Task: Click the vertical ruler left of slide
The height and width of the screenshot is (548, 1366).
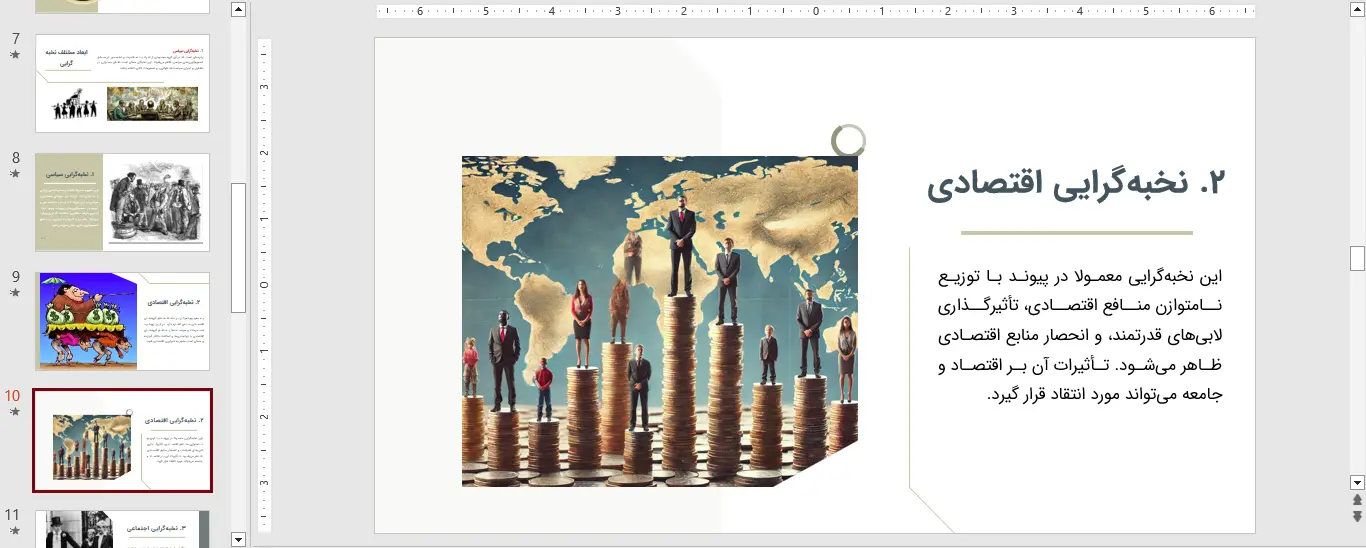Action: pos(265,285)
